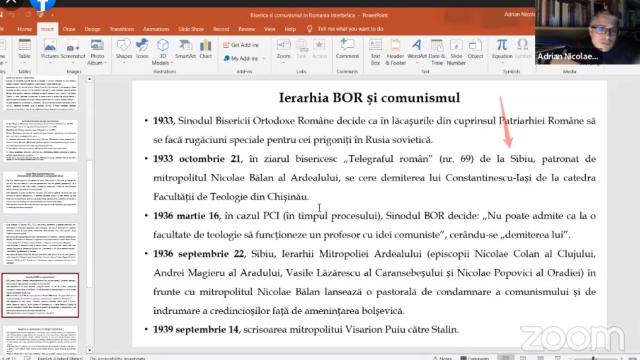This screenshot has height=360, width=640.
Task: Click the slide panel scroll-down arrow
Action: 89,350
